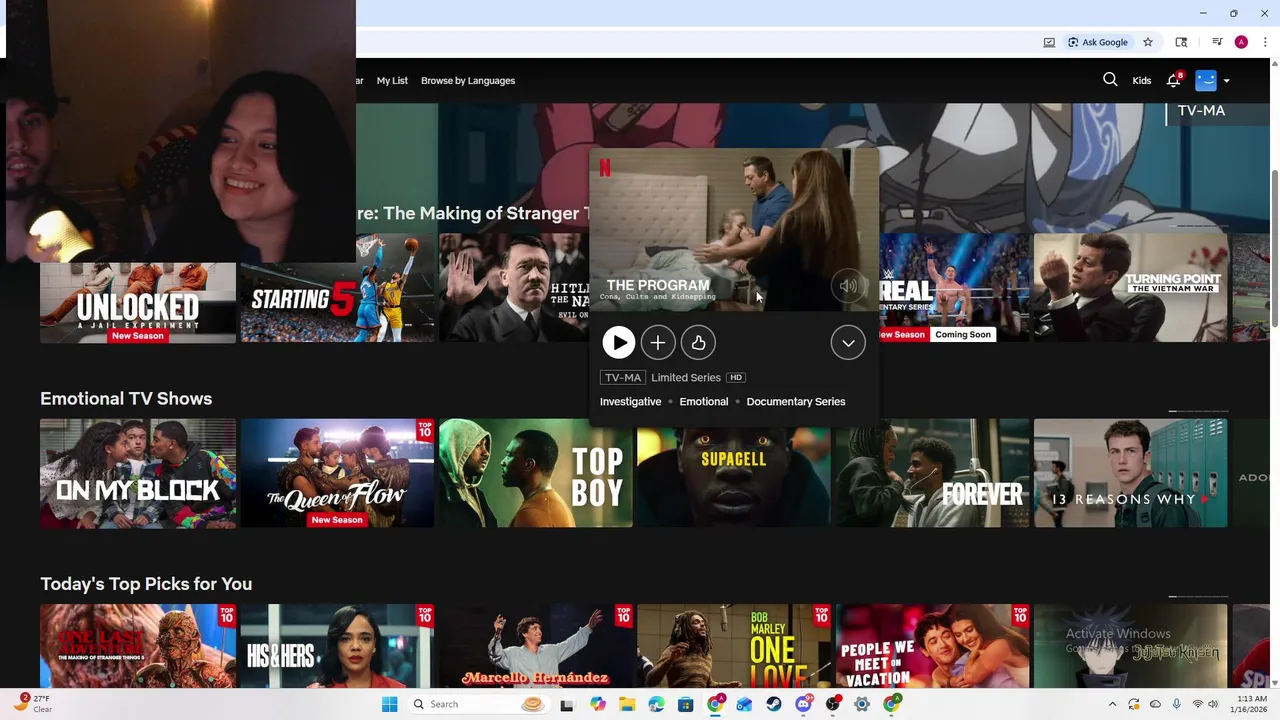Click the page scrollbar thumb

tap(1274, 247)
